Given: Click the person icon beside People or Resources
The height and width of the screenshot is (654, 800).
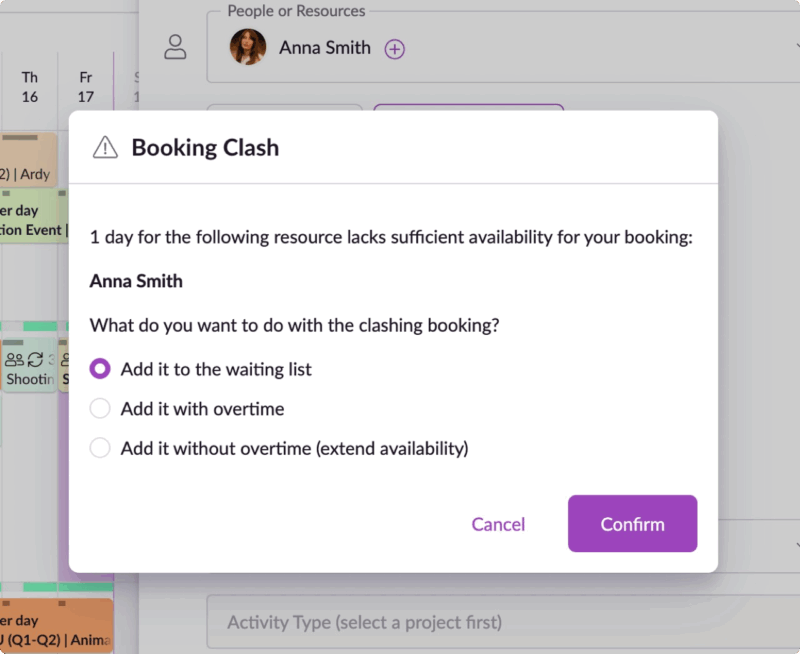Looking at the screenshot, I should point(176,47).
